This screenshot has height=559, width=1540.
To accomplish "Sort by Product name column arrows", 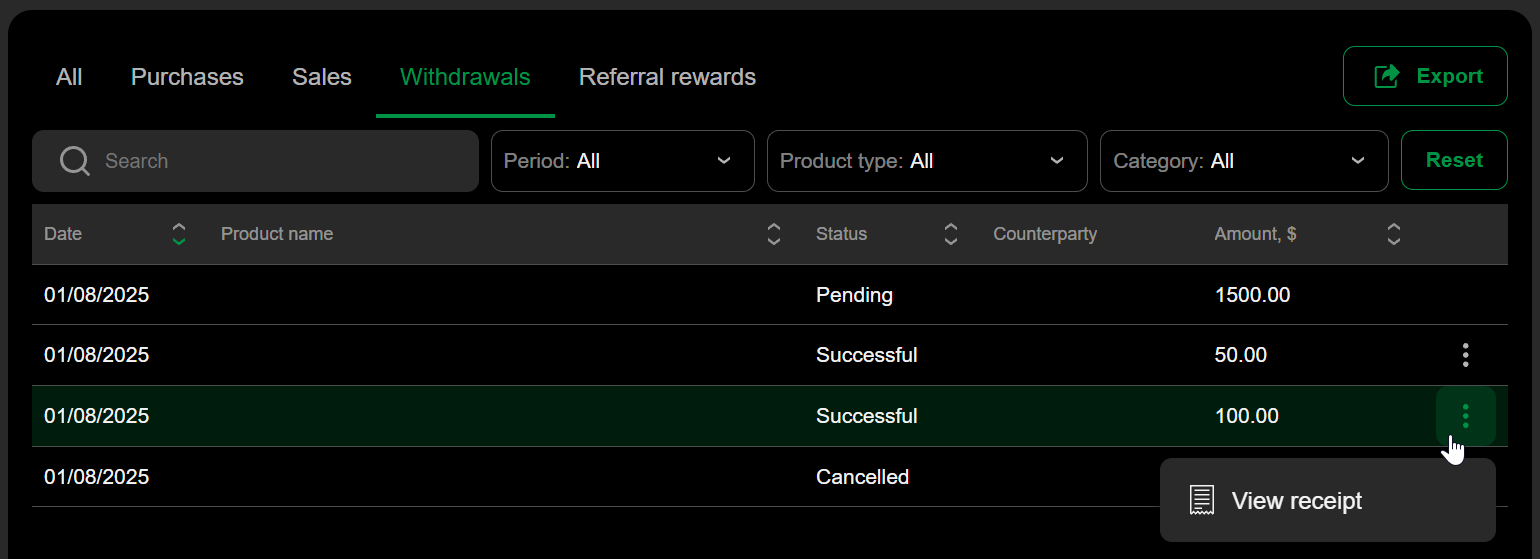I will coord(773,234).
